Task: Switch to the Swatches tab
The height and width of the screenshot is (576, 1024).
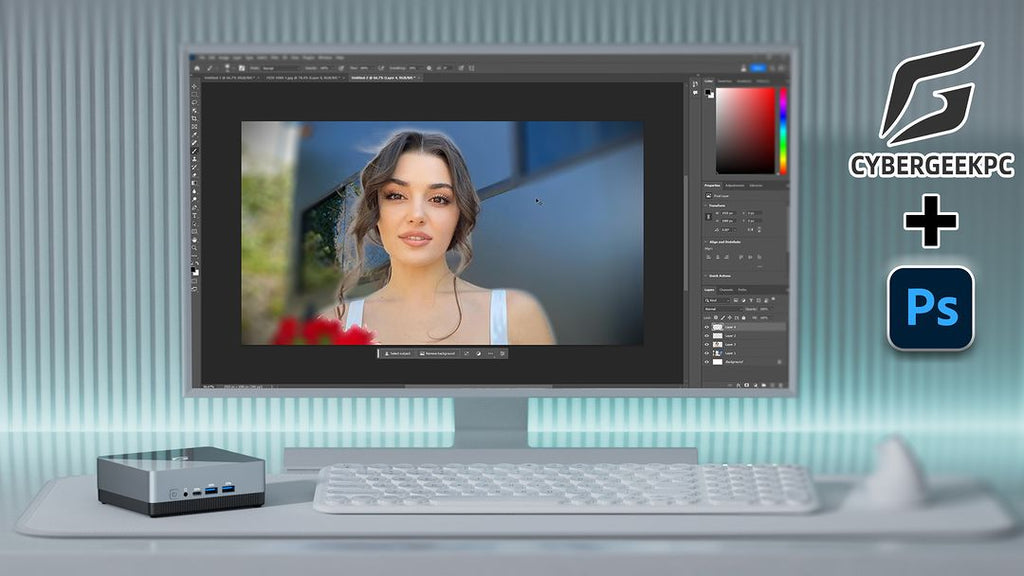Action: (724, 81)
